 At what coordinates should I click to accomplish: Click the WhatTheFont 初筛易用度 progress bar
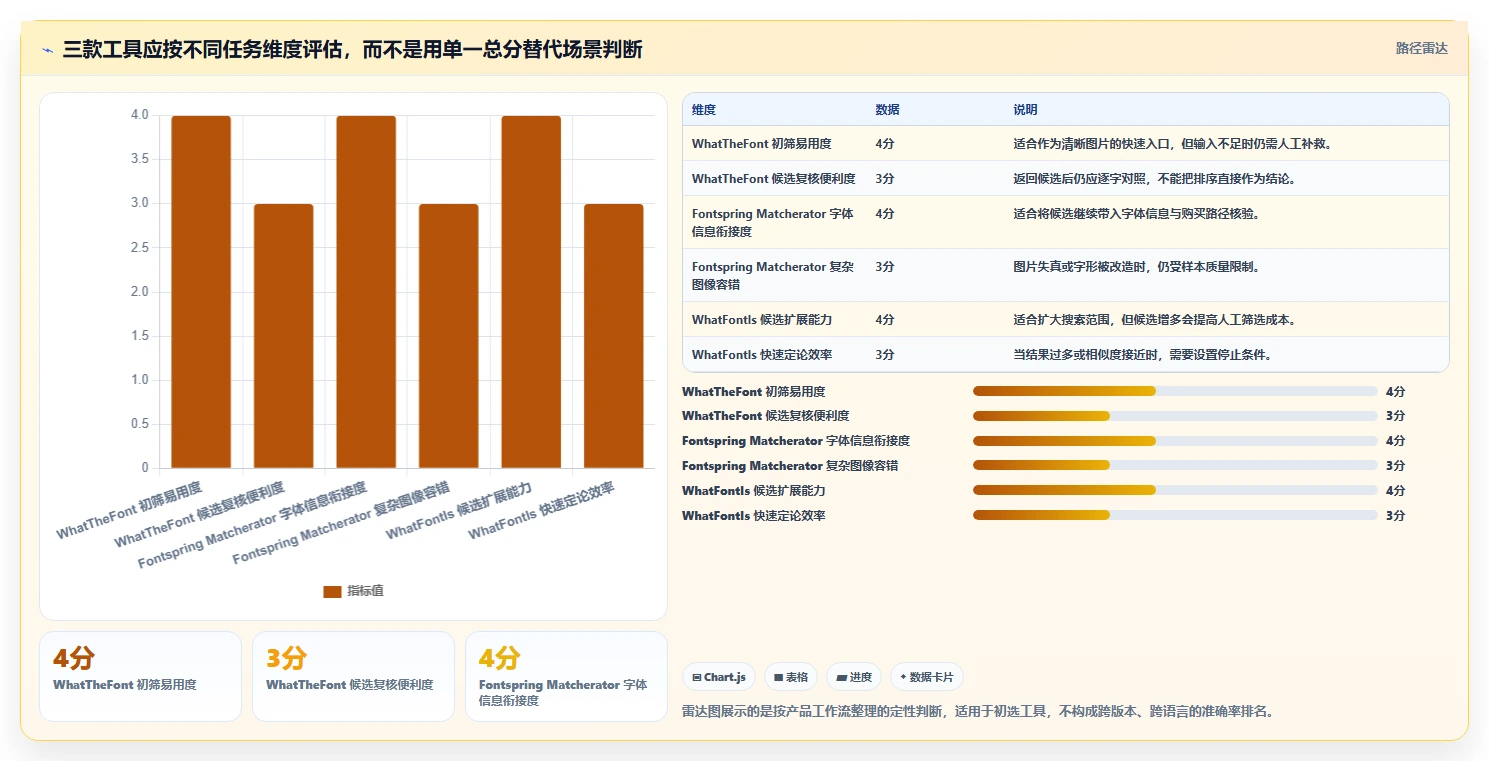pos(1175,391)
